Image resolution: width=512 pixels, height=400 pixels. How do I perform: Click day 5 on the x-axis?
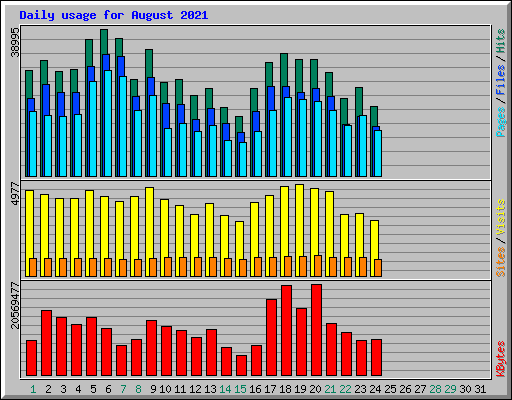[x=93, y=389]
